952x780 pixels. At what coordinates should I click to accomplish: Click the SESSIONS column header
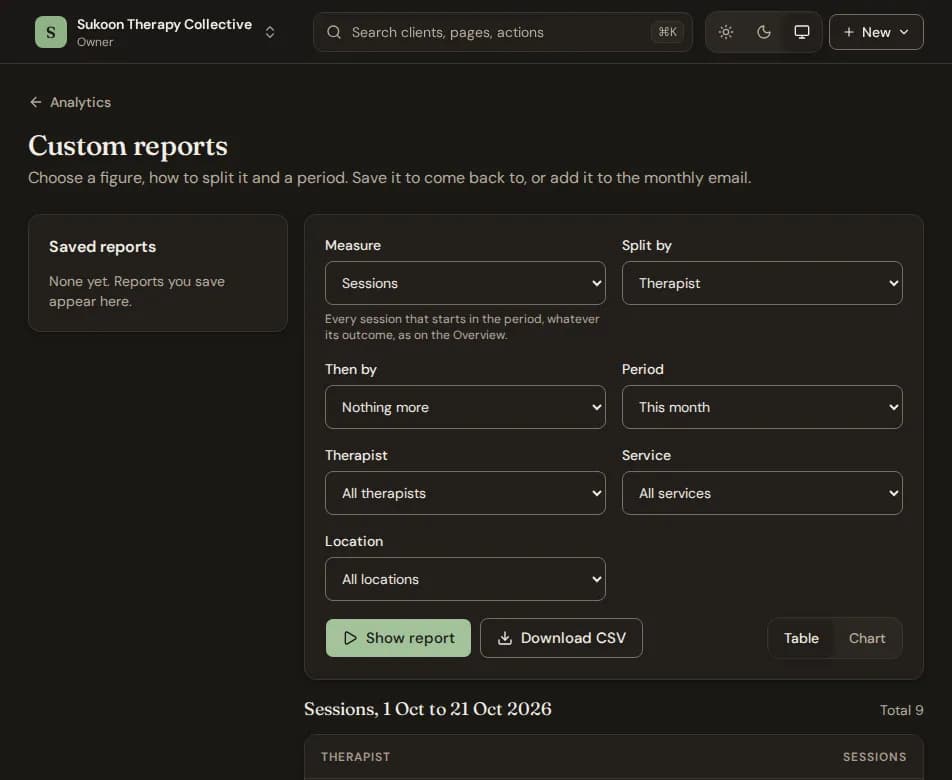coord(874,757)
